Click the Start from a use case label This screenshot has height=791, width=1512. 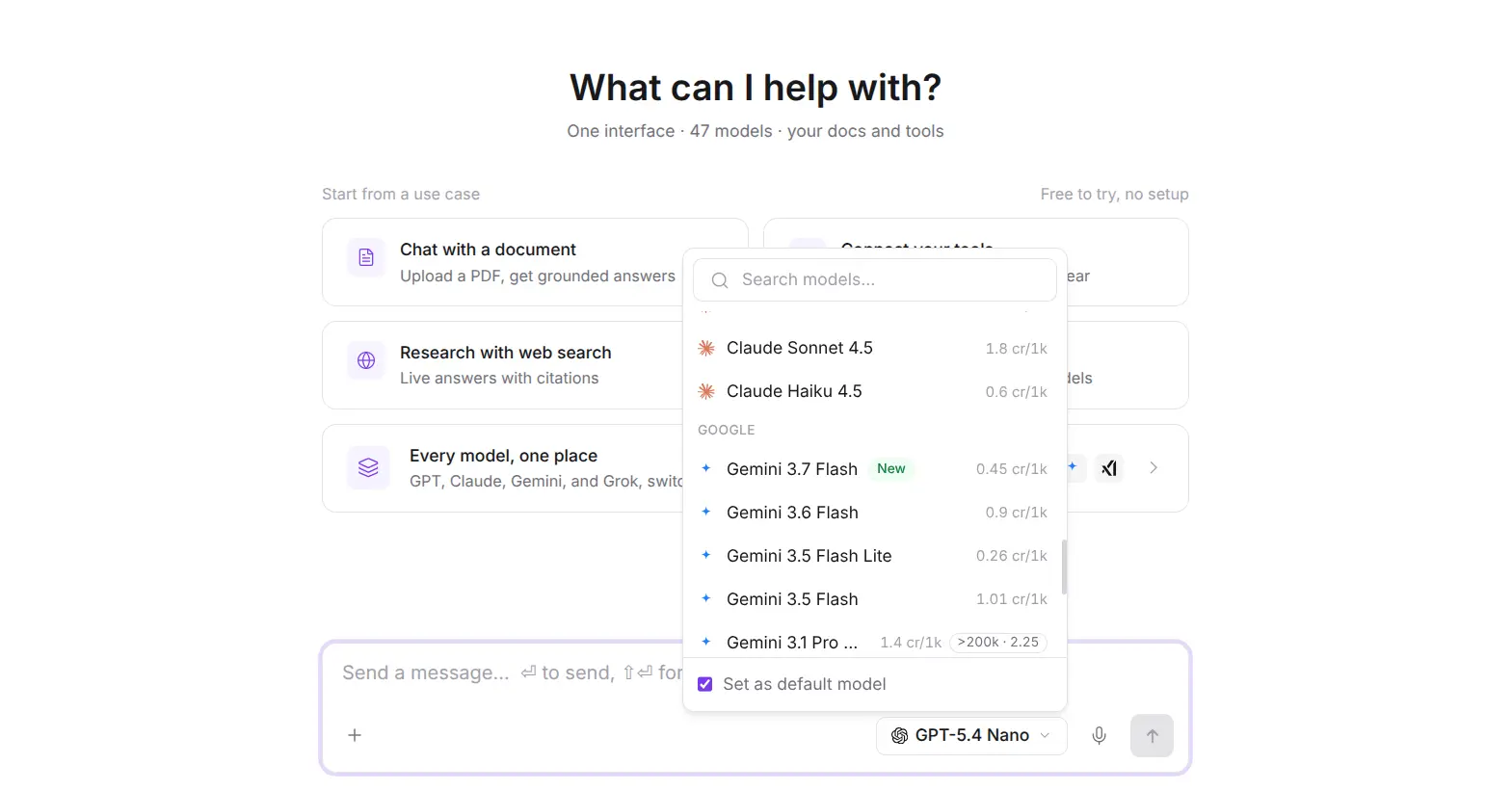tap(401, 194)
